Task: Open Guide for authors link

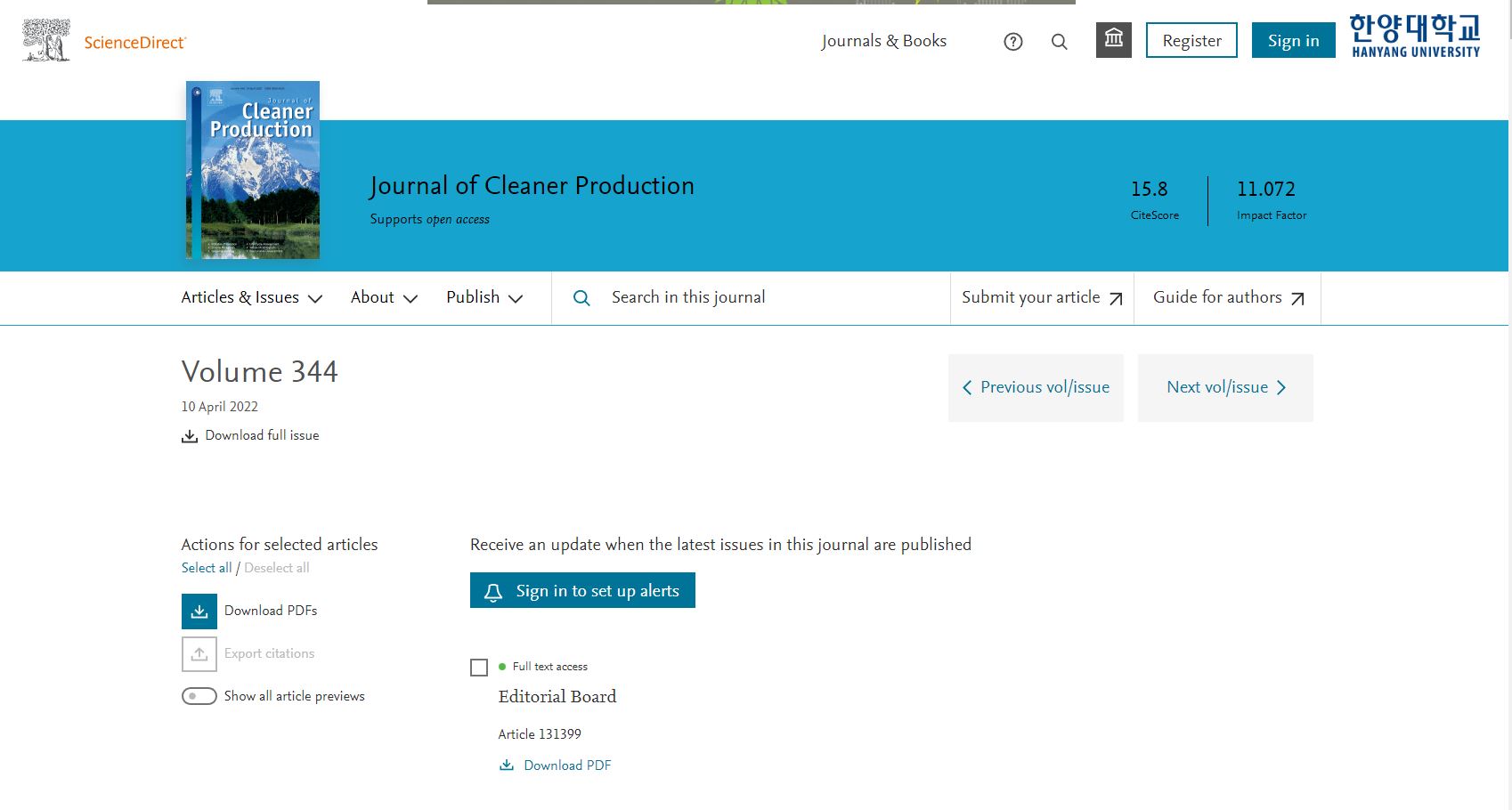Action: [x=1227, y=298]
